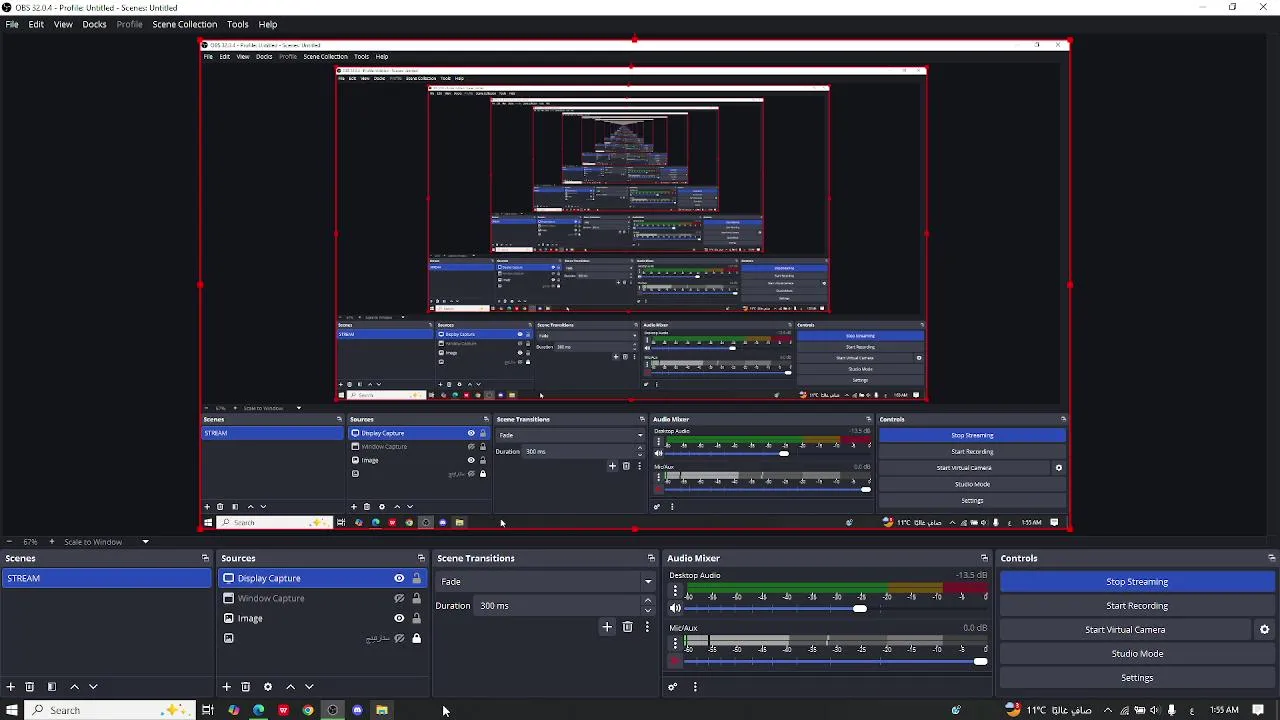This screenshot has width=1280, height=720.
Task: Hide the Image source with its eye icon
Action: click(399, 618)
